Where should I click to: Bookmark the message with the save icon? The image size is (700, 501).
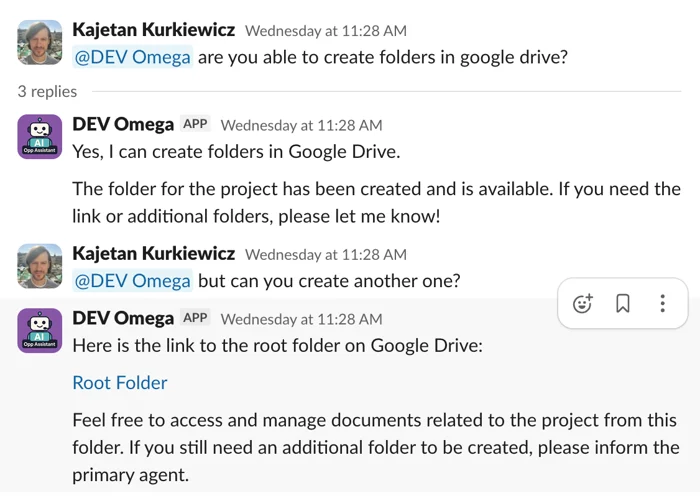point(623,303)
